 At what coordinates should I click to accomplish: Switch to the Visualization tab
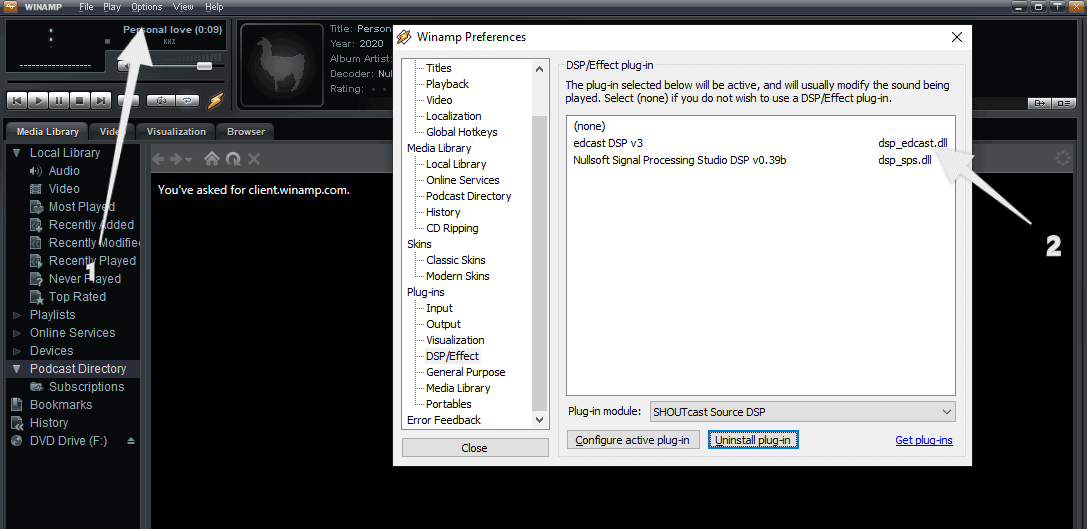176,131
